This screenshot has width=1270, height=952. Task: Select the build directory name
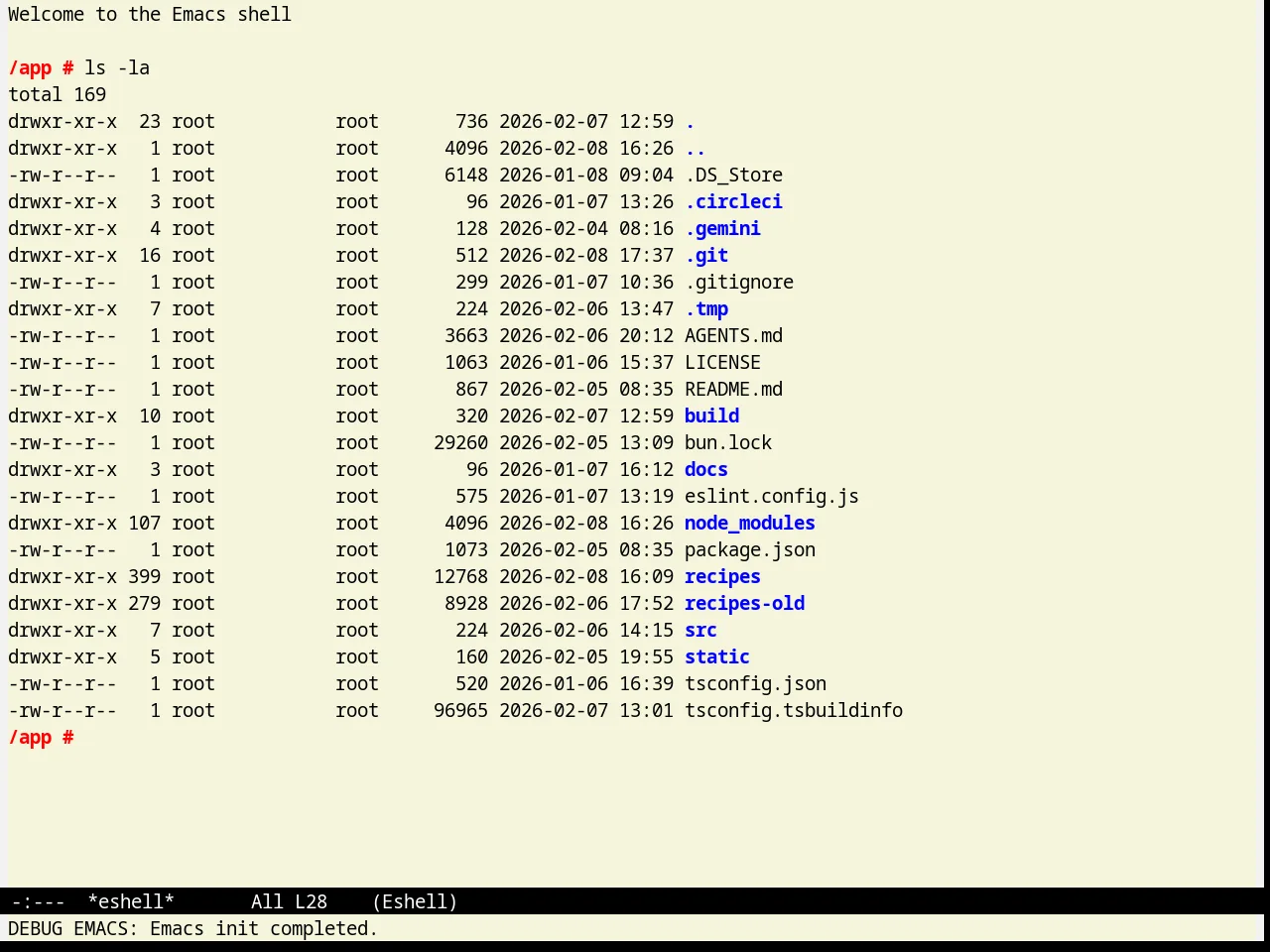(x=711, y=416)
